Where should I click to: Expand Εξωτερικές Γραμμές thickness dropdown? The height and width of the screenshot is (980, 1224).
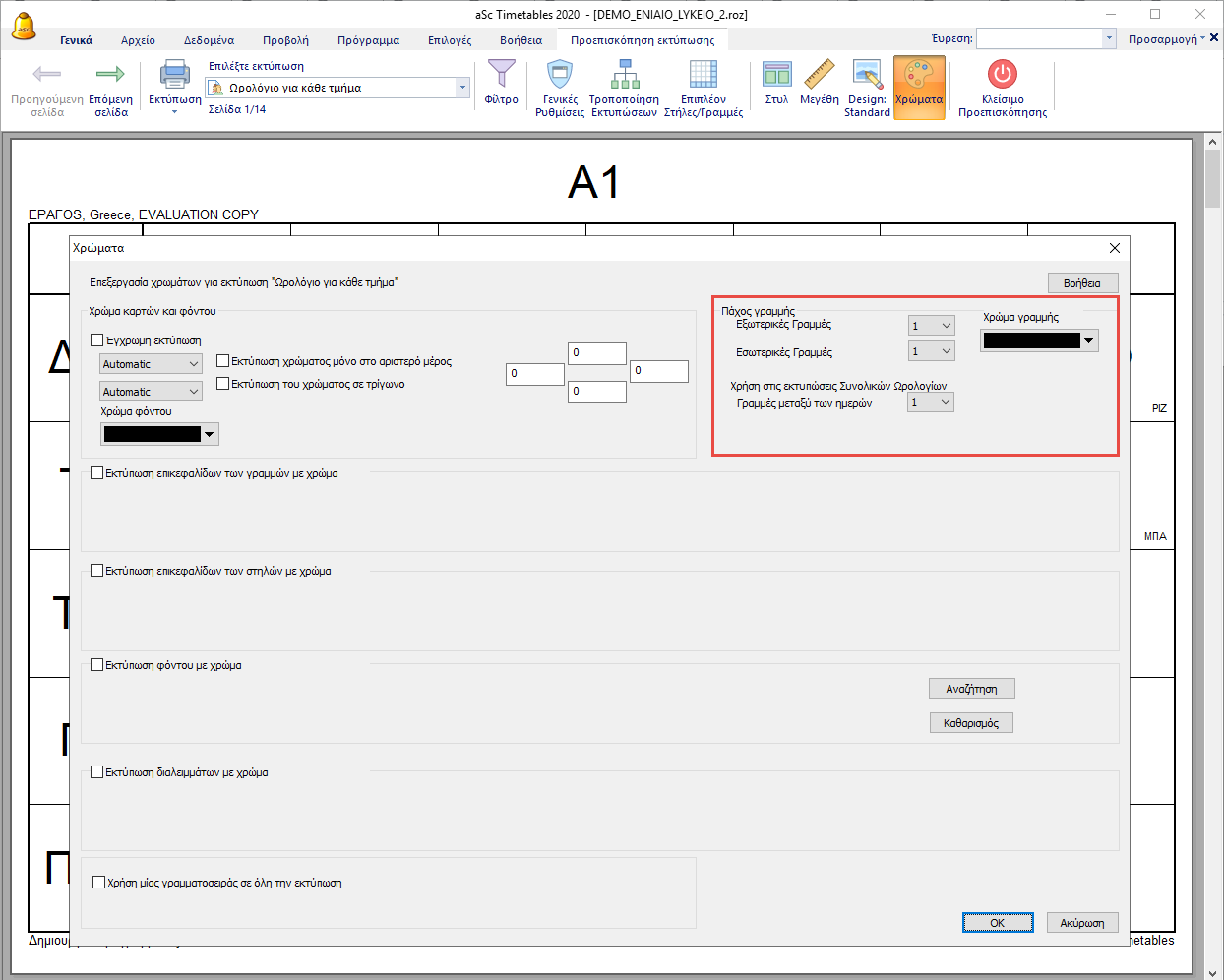coord(931,326)
